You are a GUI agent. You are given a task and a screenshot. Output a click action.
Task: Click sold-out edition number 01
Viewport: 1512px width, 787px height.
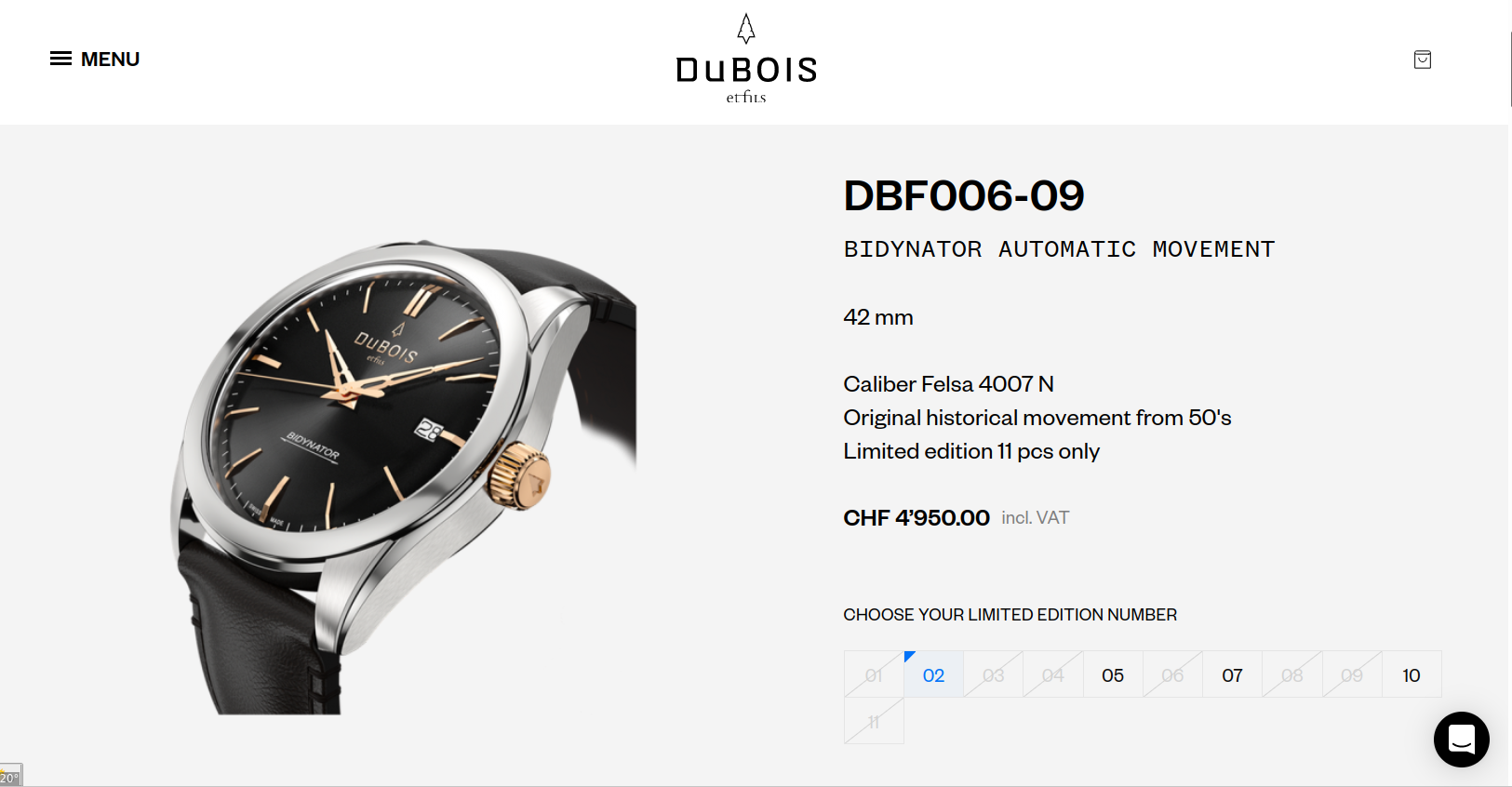(874, 674)
